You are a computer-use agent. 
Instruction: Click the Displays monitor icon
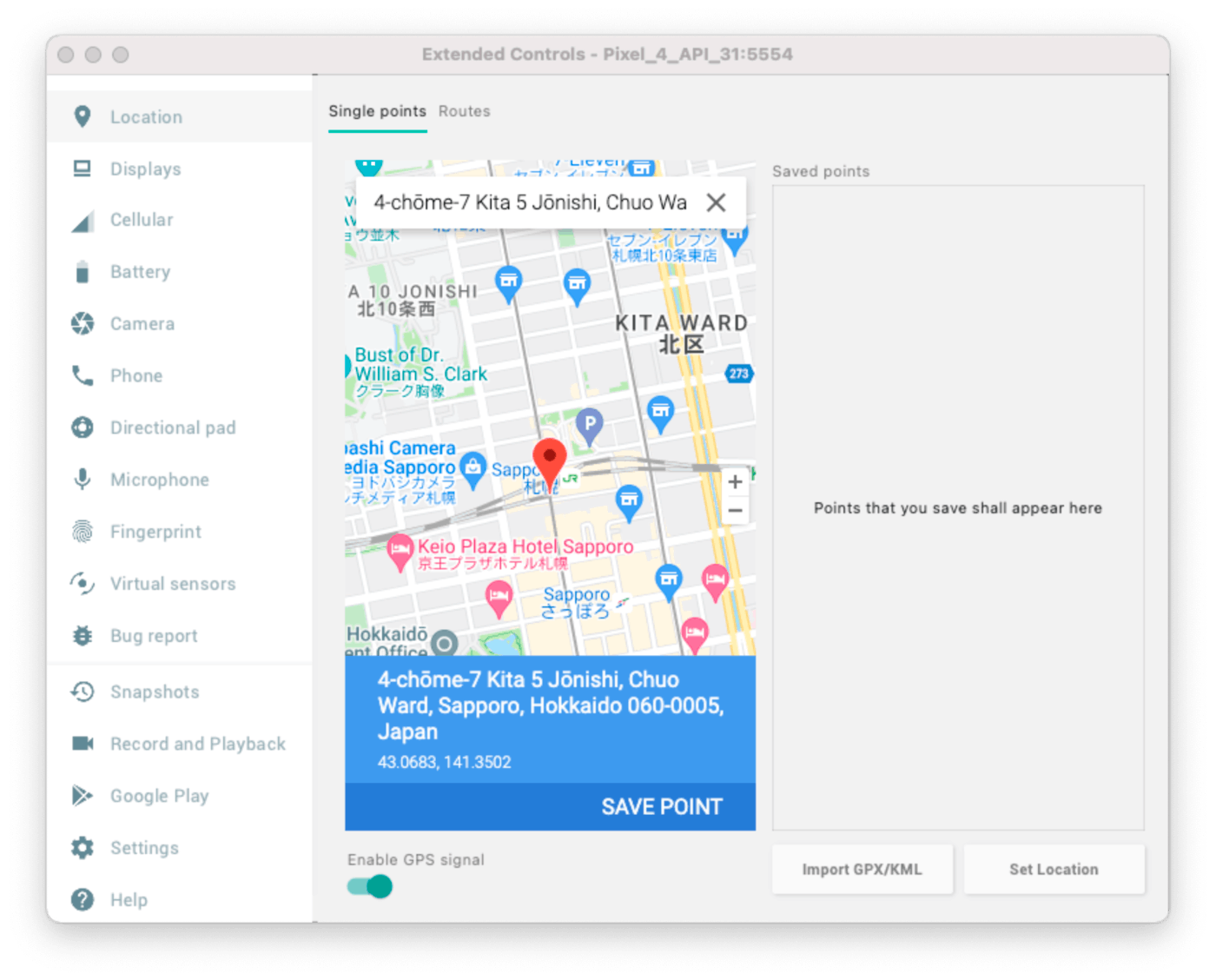point(83,169)
